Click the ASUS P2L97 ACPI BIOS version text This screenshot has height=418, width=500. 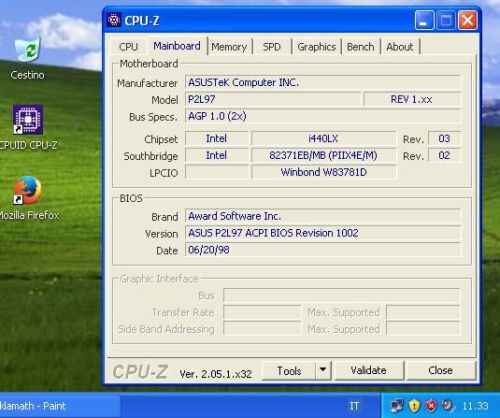[323, 233]
